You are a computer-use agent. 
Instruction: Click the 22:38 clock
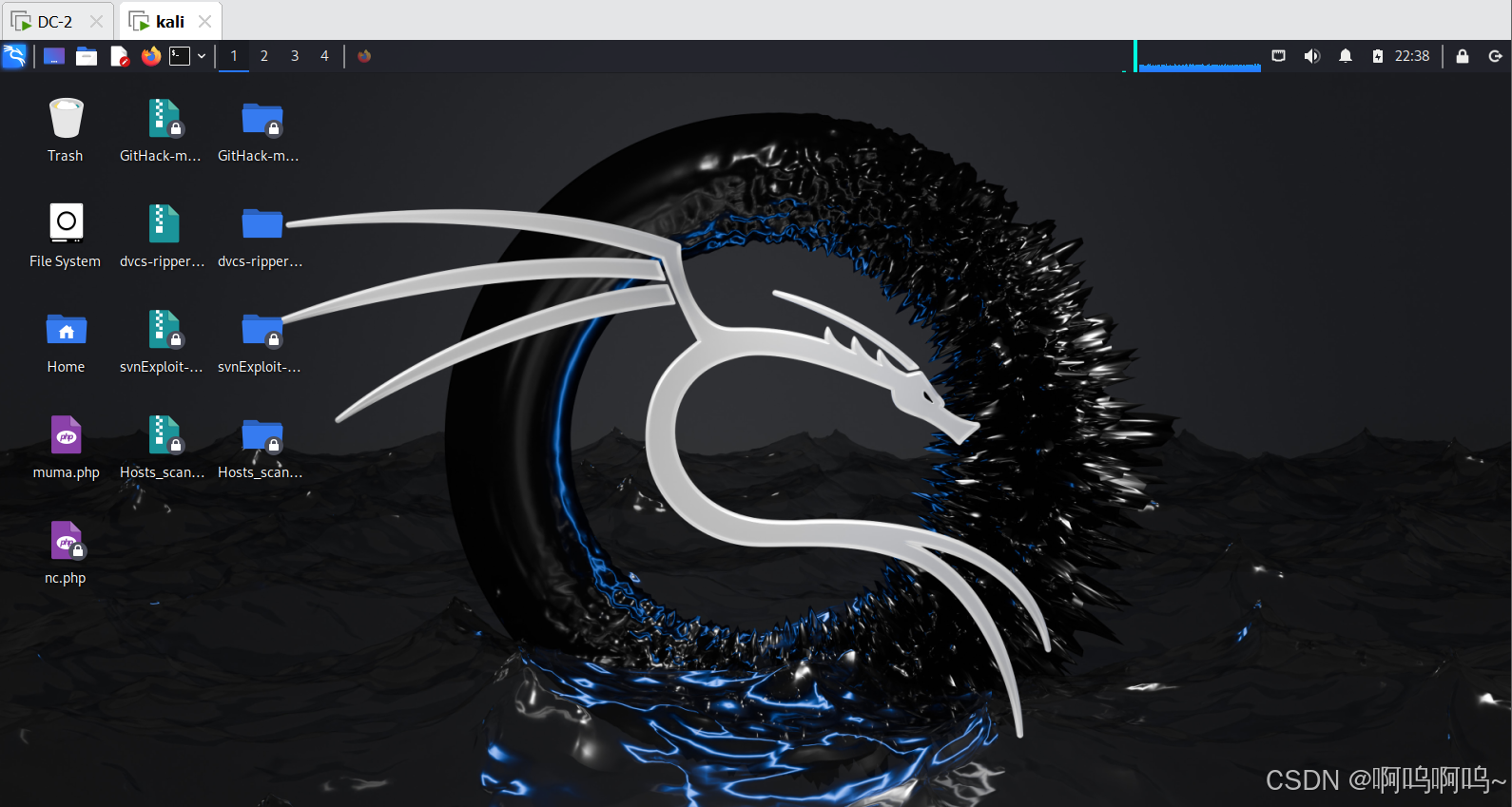tap(1412, 56)
